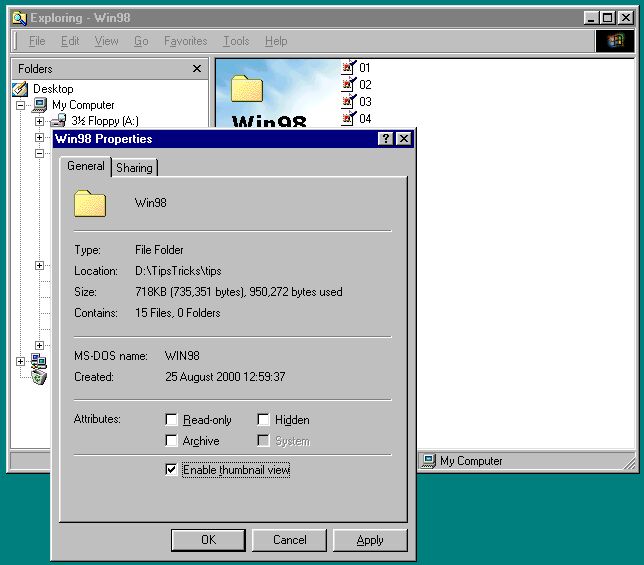Close the Win98 Properties dialog with X
This screenshot has height=565, width=644.
tap(404, 139)
